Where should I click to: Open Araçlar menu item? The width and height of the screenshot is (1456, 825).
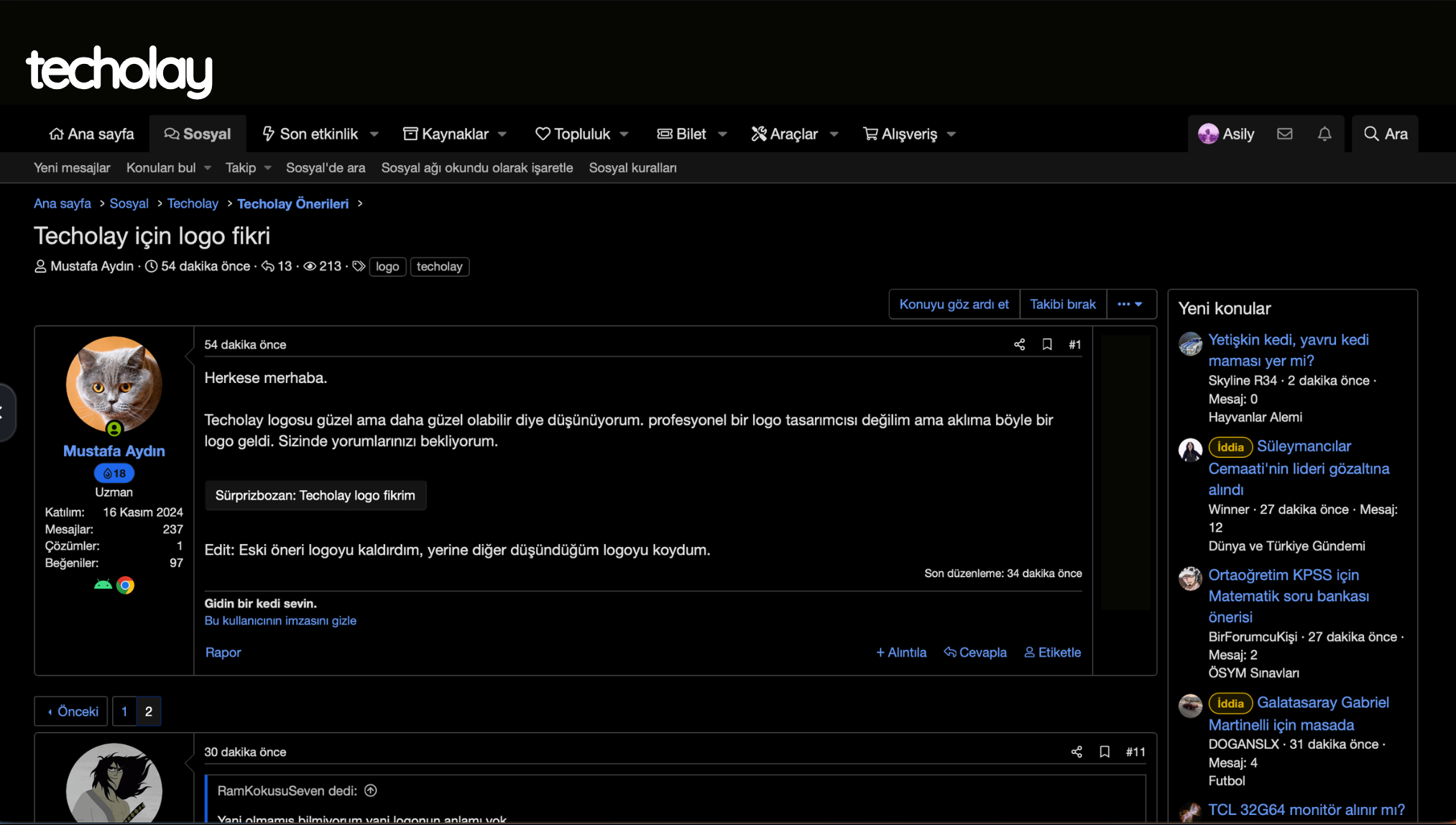tap(784, 134)
